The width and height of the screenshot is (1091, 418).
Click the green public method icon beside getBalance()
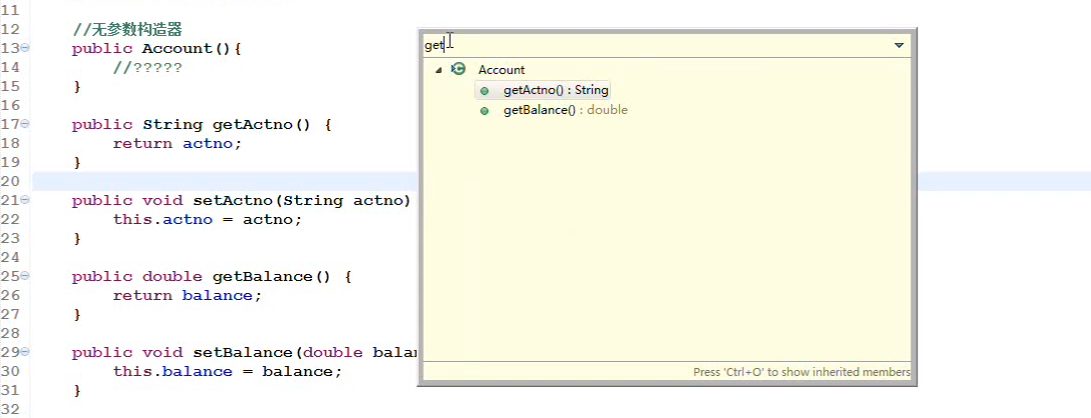484,110
